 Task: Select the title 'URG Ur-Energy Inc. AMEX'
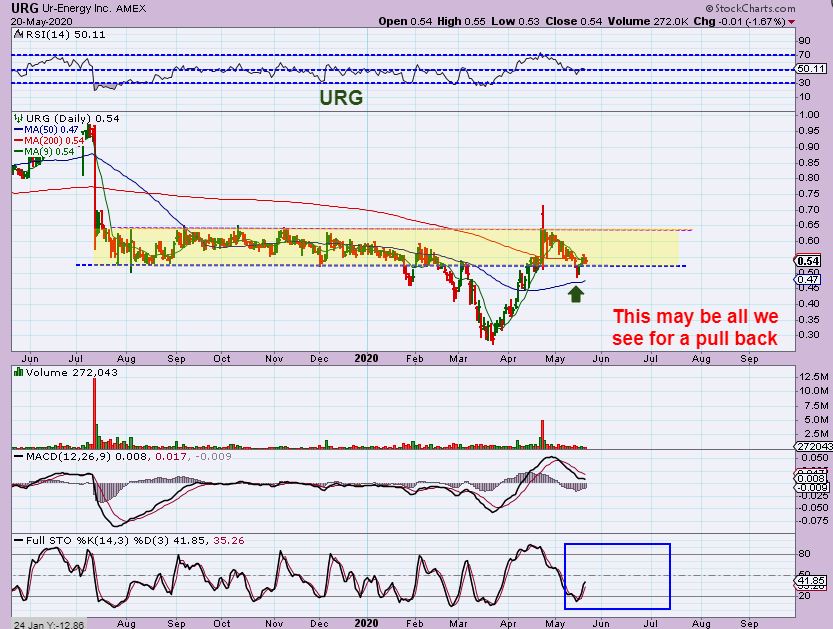(x=79, y=8)
